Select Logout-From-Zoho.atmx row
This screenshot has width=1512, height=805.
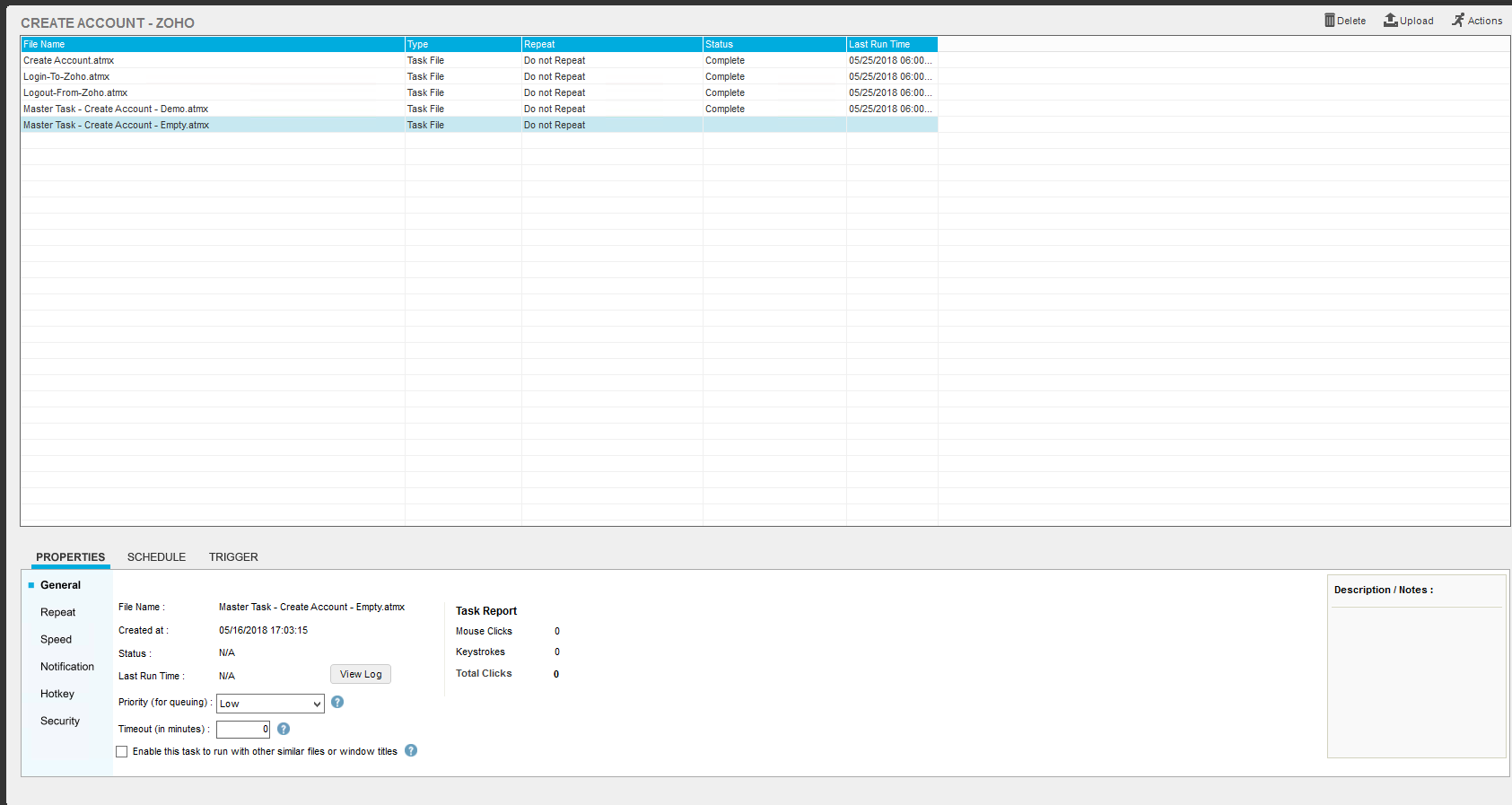479,92
